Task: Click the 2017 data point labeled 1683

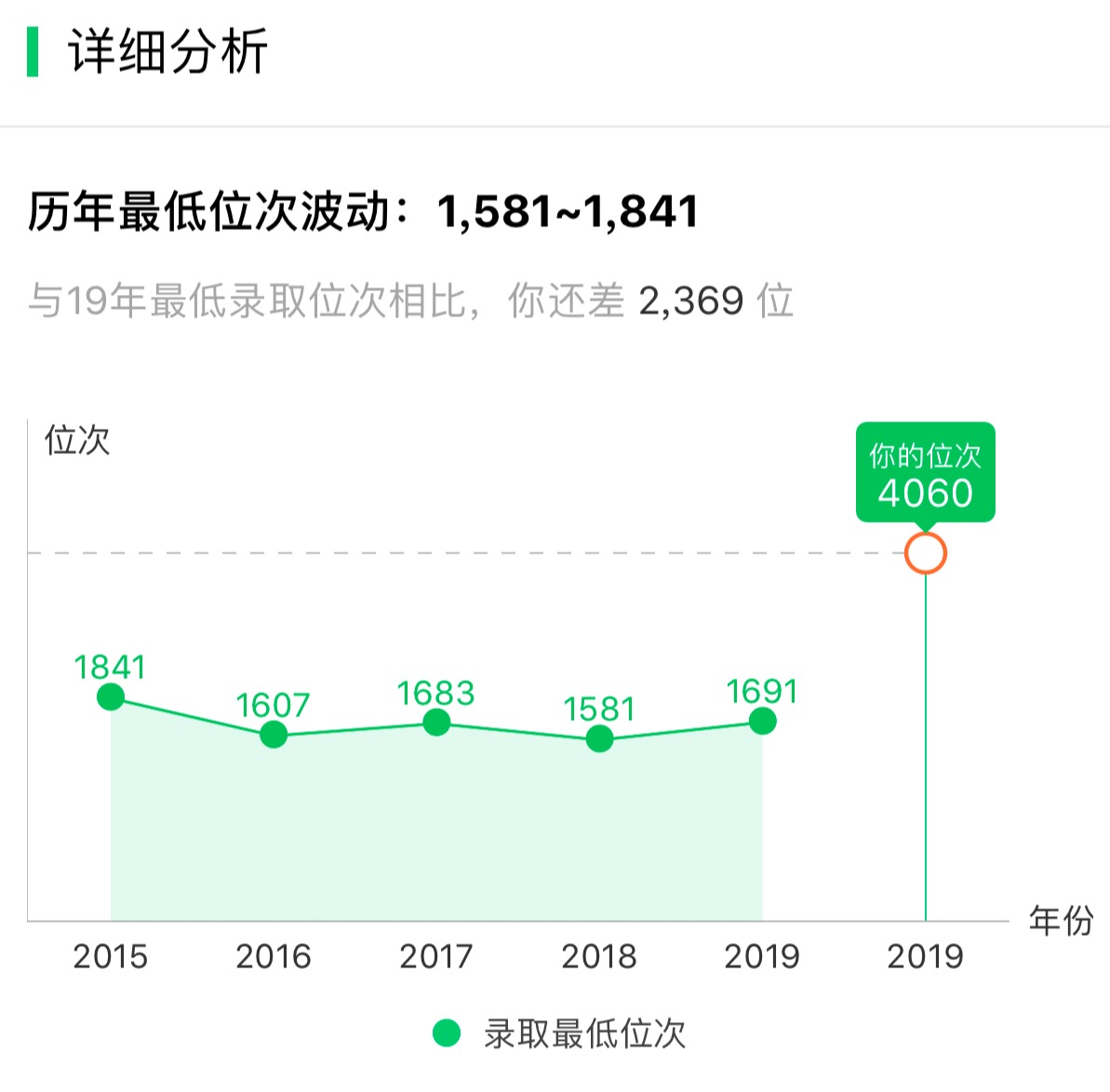Action: pyautogui.click(x=436, y=722)
